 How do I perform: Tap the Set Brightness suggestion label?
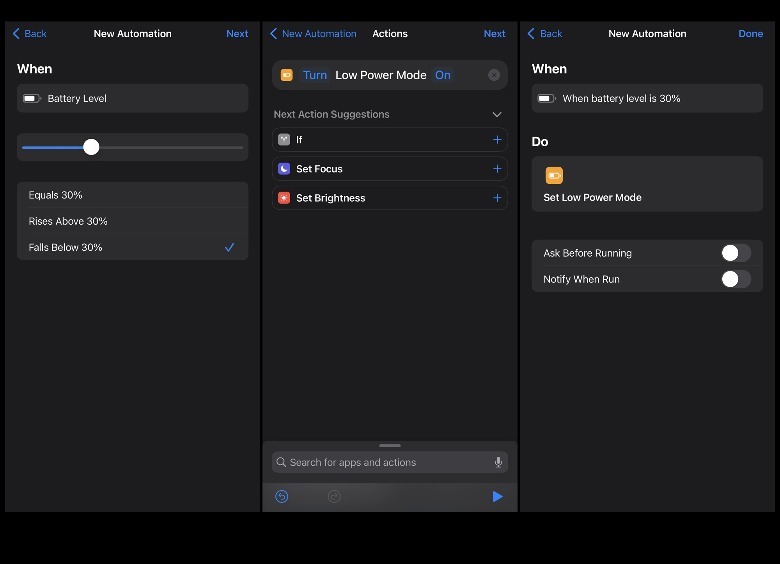coord(330,198)
